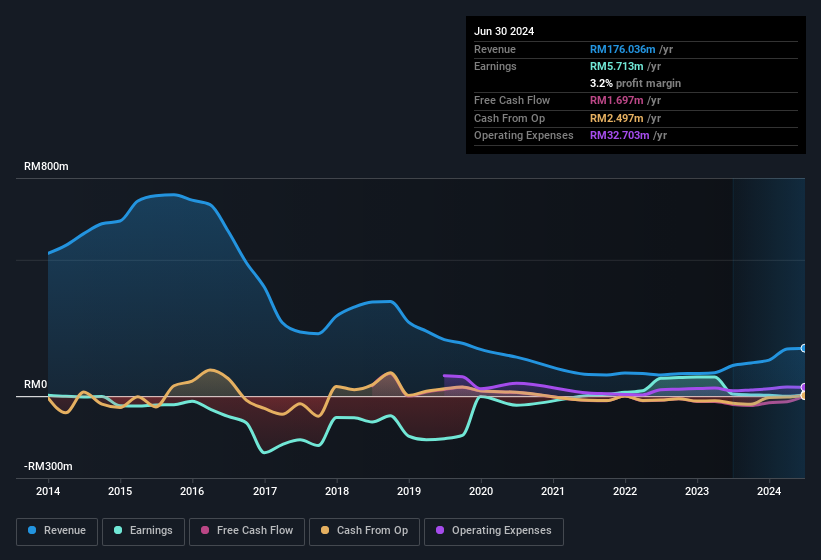Select the 2024 x-axis label
Image resolution: width=821 pixels, height=560 pixels.
(769, 491)
